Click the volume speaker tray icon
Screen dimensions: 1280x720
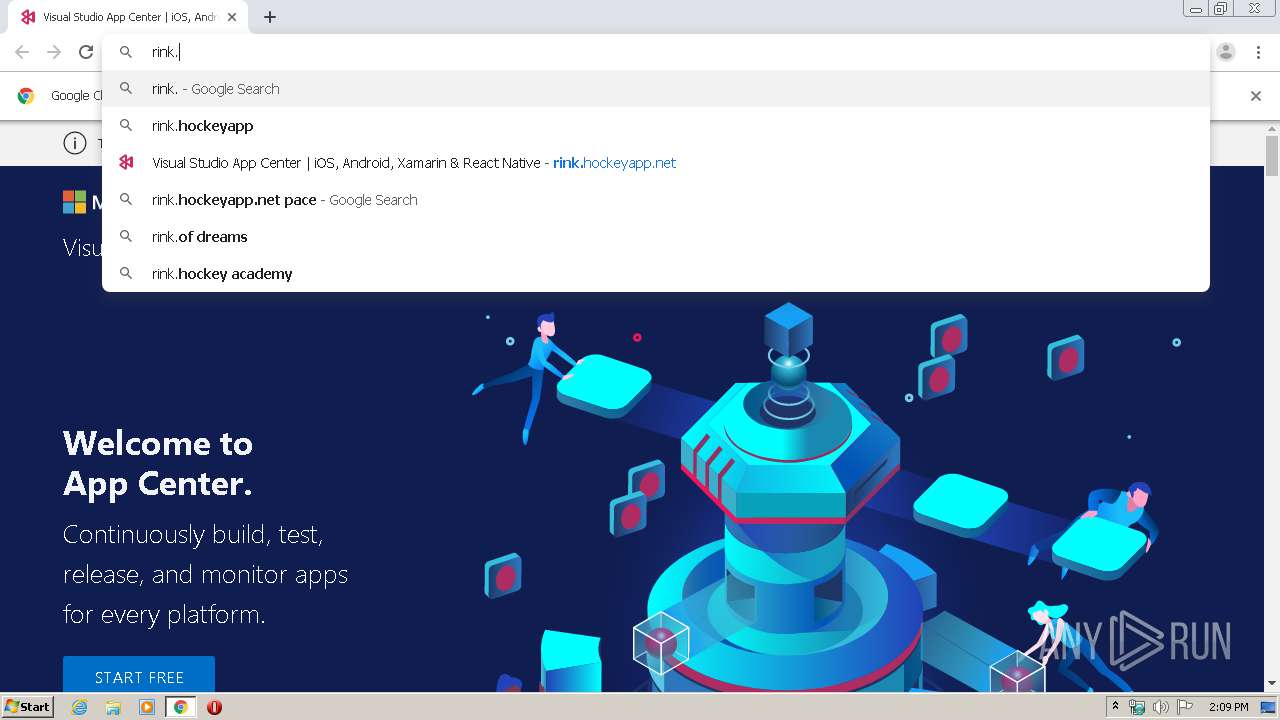(x=1161, y=707)
